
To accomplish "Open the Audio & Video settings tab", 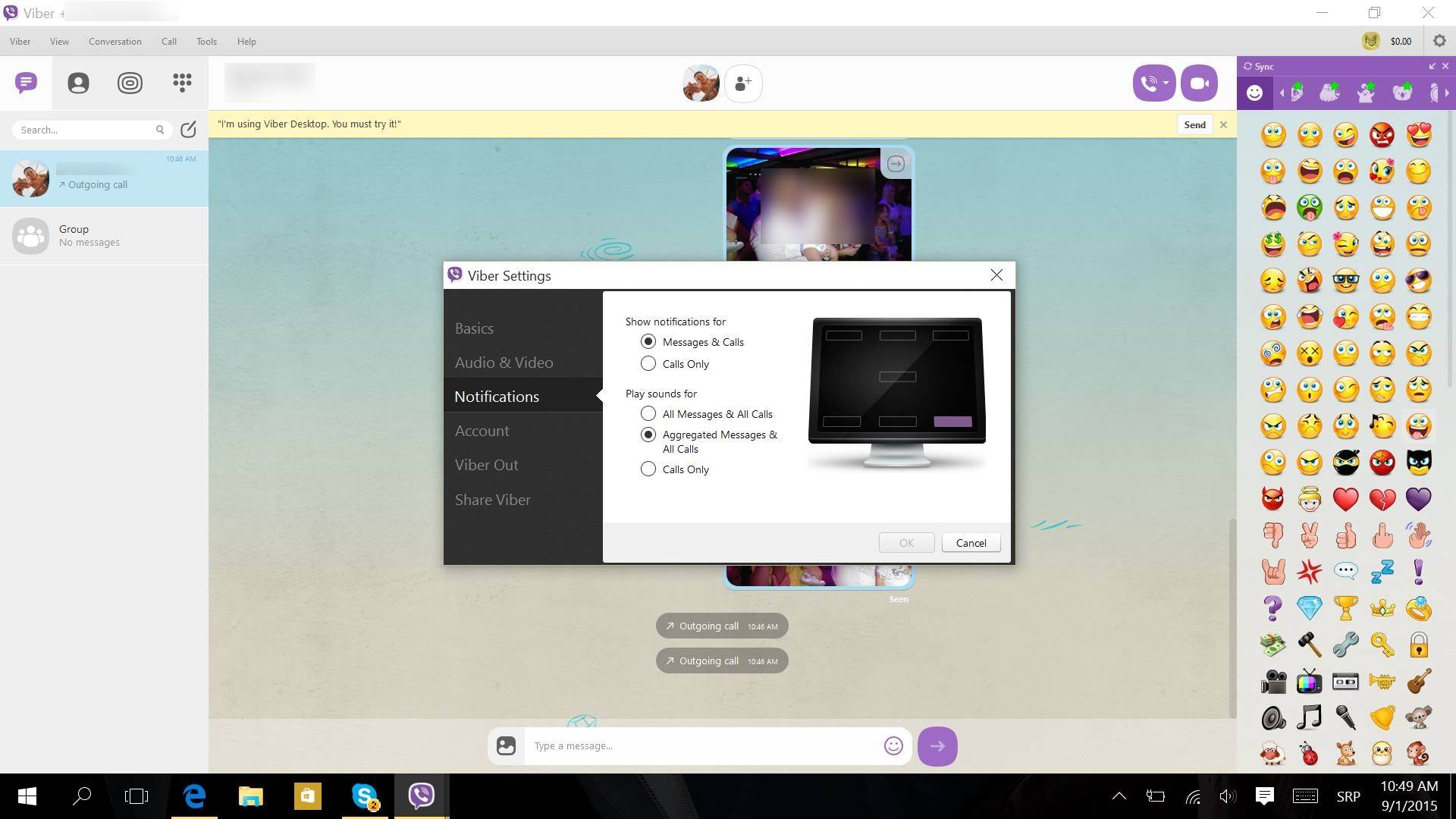I will pos(504,362).
